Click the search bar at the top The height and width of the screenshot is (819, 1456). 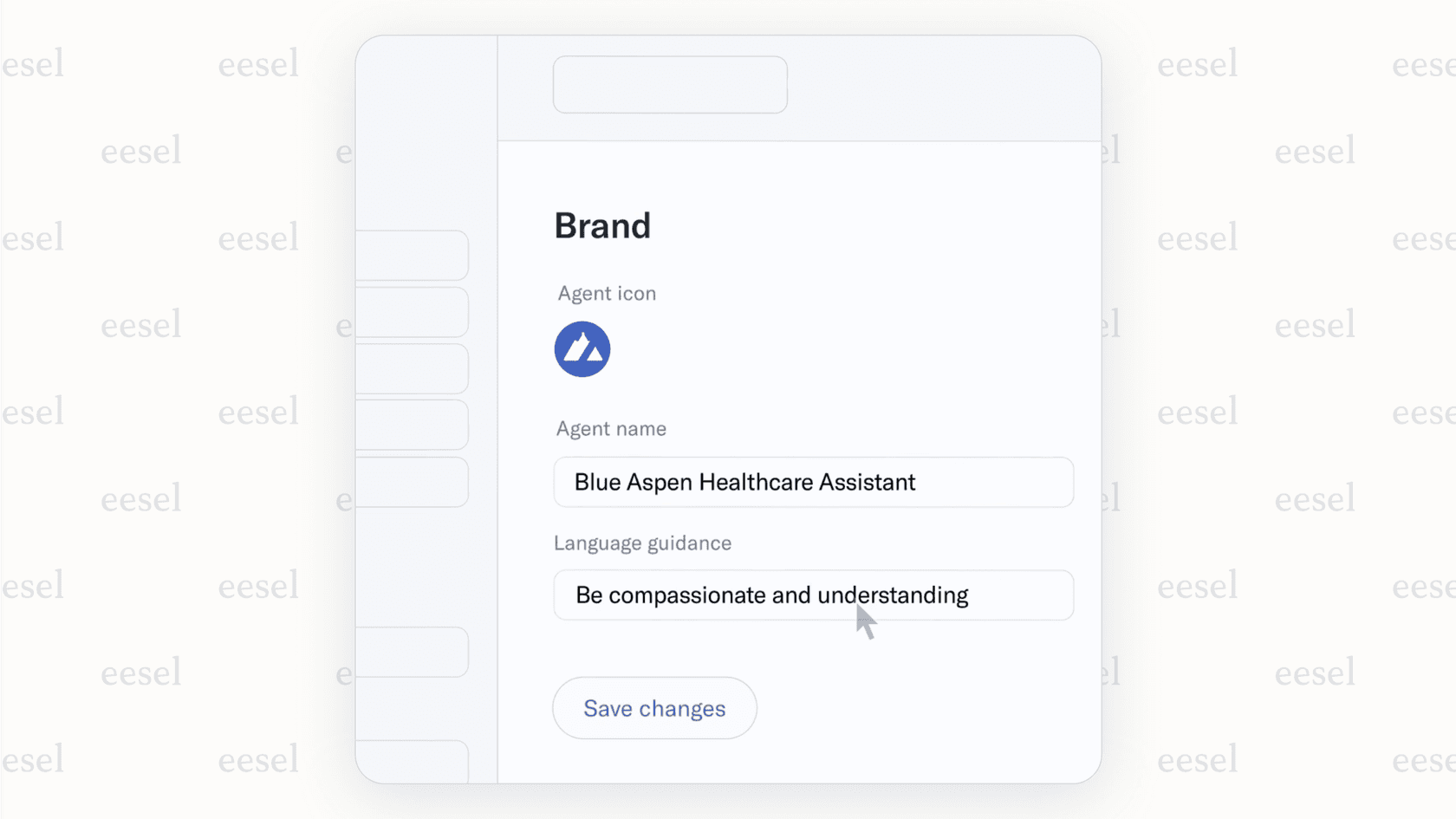coord(669,84)
